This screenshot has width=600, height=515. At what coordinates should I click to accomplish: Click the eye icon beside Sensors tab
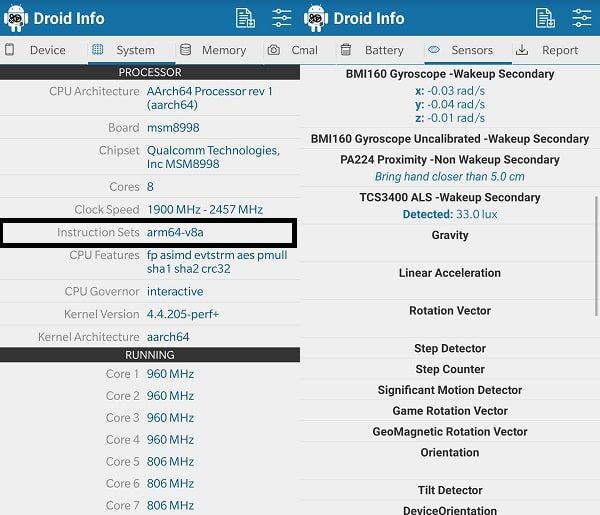434,49
